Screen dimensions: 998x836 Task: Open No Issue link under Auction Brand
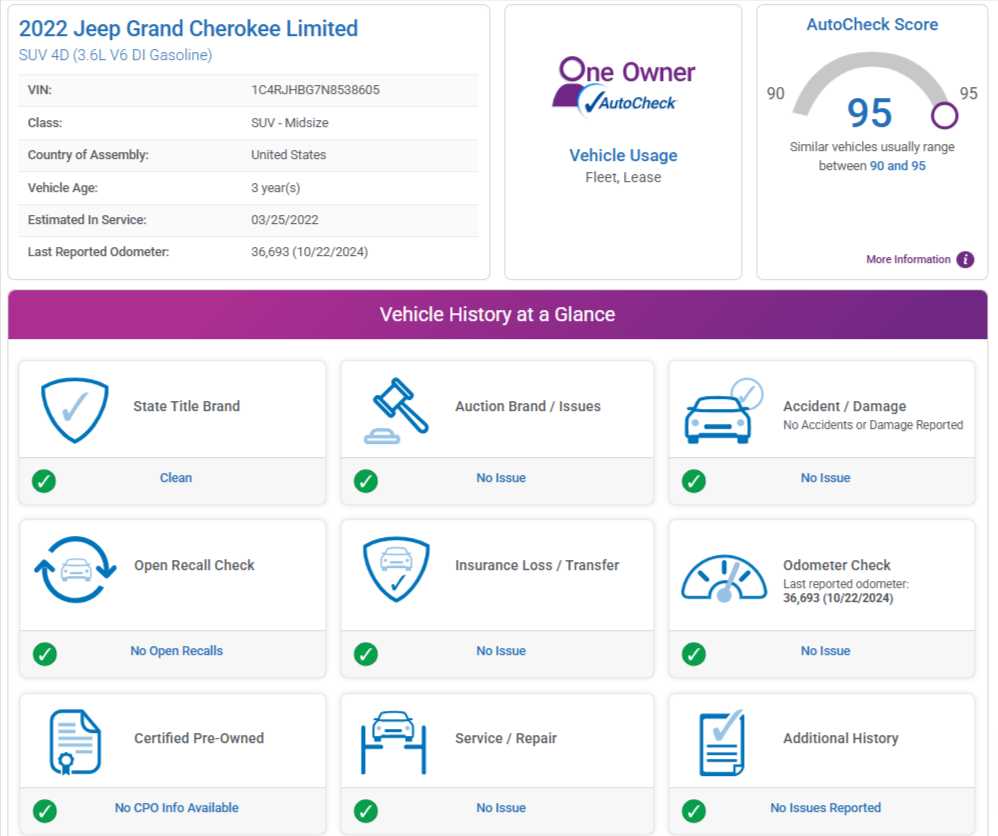click(x=501, y=478)
